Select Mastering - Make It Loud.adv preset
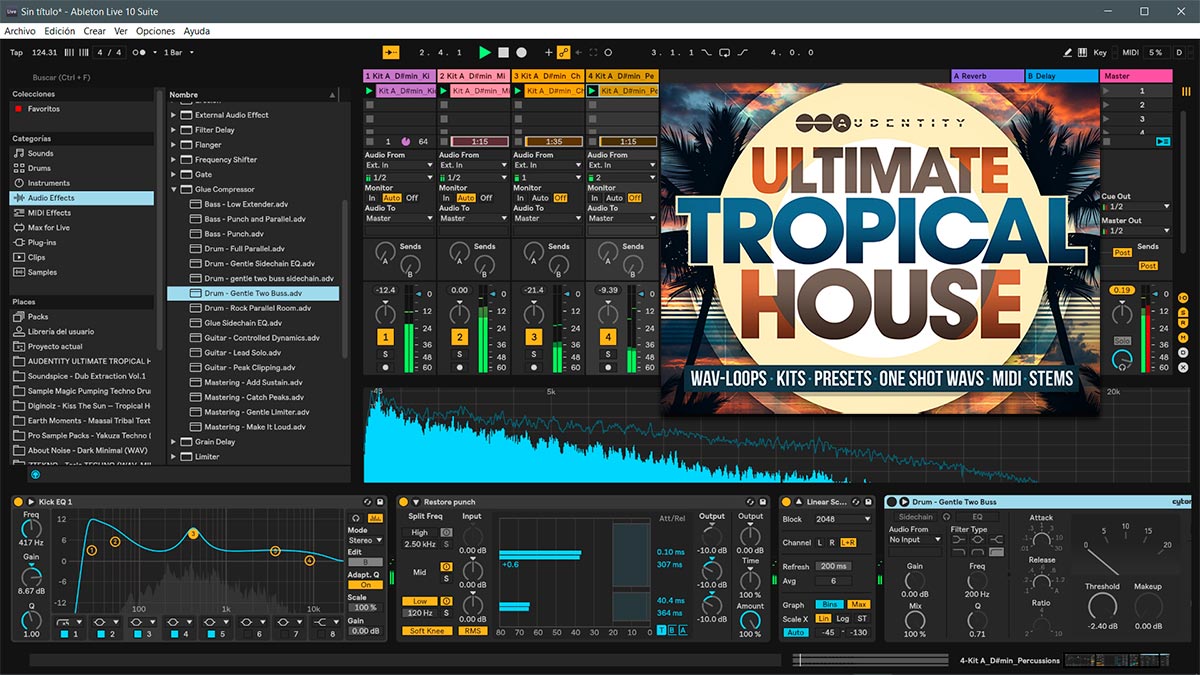This screenshot has width=1200, height=675. (x=254, y=427)
